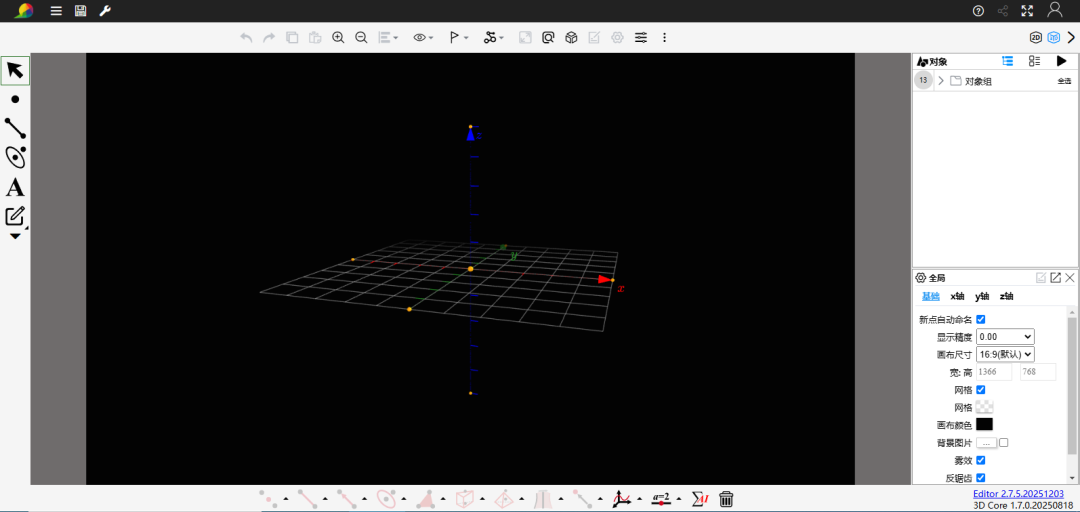Click the paste clipboard icon
This screenshot has height=512, width=1080.
315,38
